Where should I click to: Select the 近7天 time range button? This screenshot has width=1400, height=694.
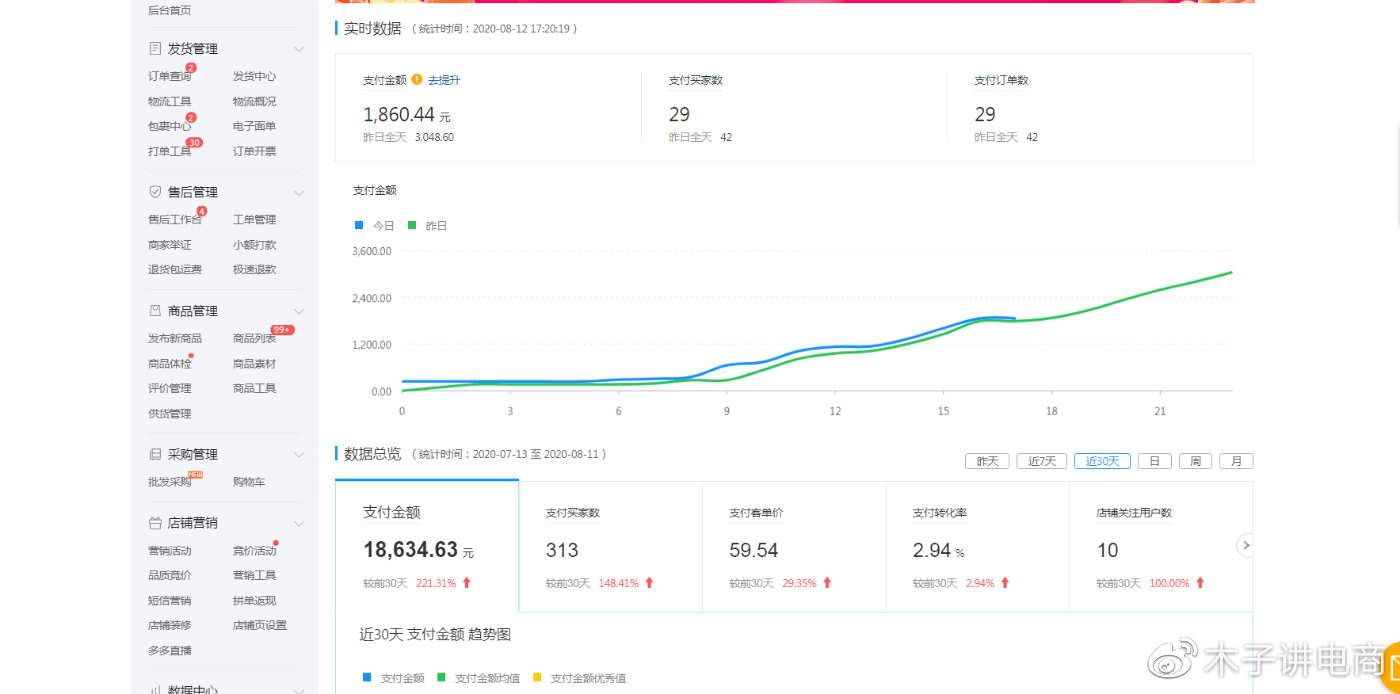pyautogui.click(x=1041, y=461)
